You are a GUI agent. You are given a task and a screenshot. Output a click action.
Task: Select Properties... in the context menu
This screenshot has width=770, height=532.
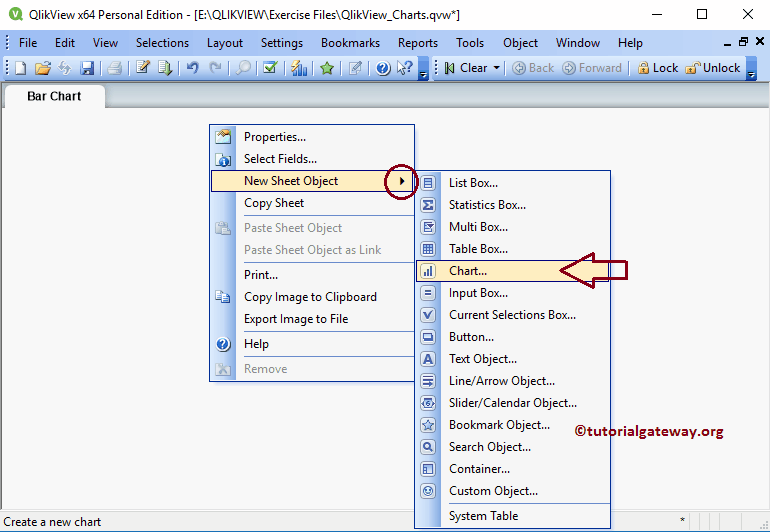[312, 137]
